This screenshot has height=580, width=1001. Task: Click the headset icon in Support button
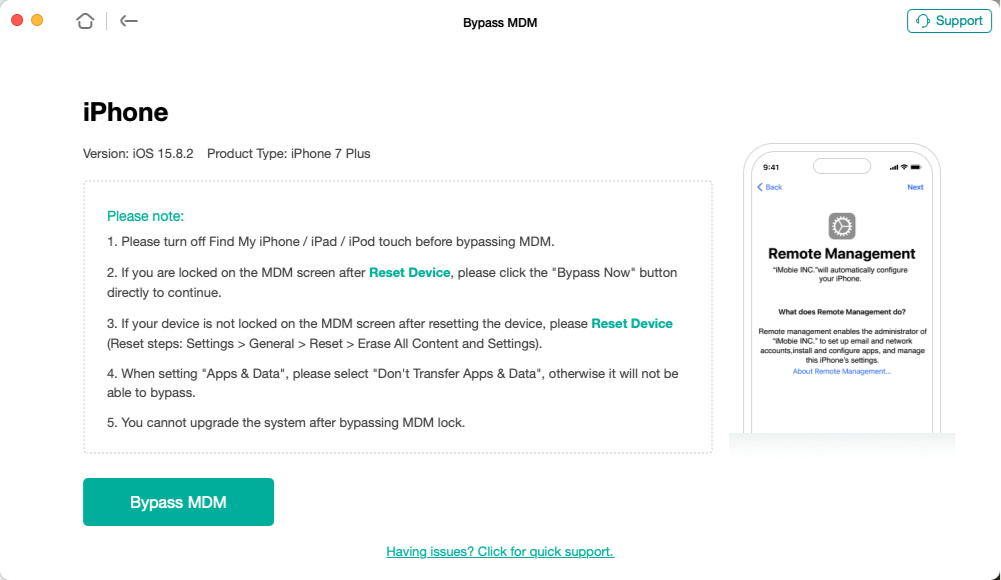(922, 21)
